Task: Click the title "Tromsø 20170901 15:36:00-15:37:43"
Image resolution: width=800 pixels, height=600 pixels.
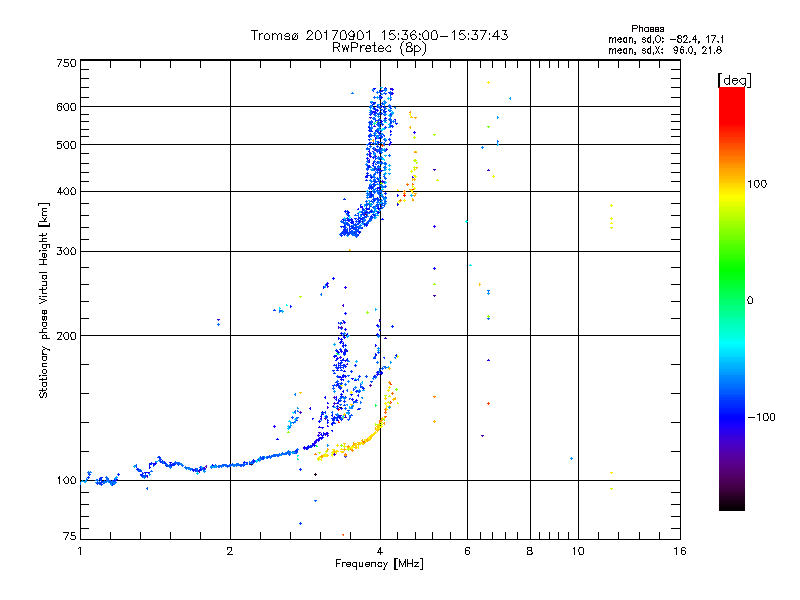Action: (379, 35)
